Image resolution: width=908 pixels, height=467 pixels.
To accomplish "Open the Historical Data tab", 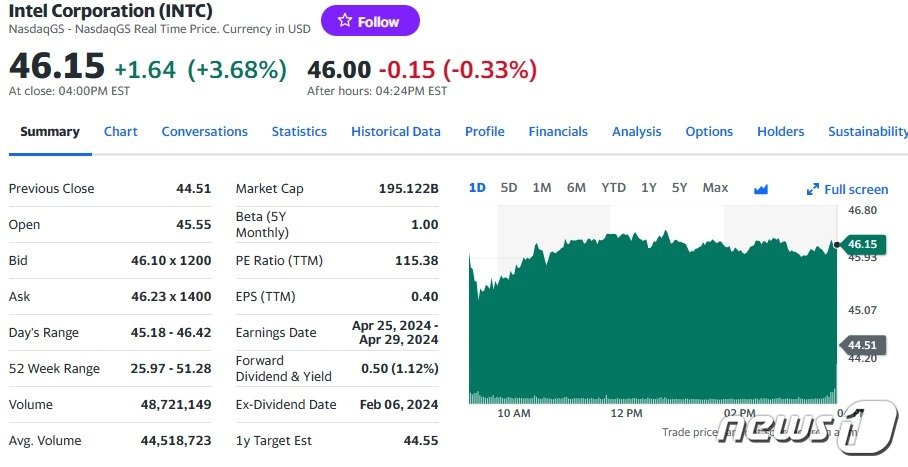I will [395, 131].
